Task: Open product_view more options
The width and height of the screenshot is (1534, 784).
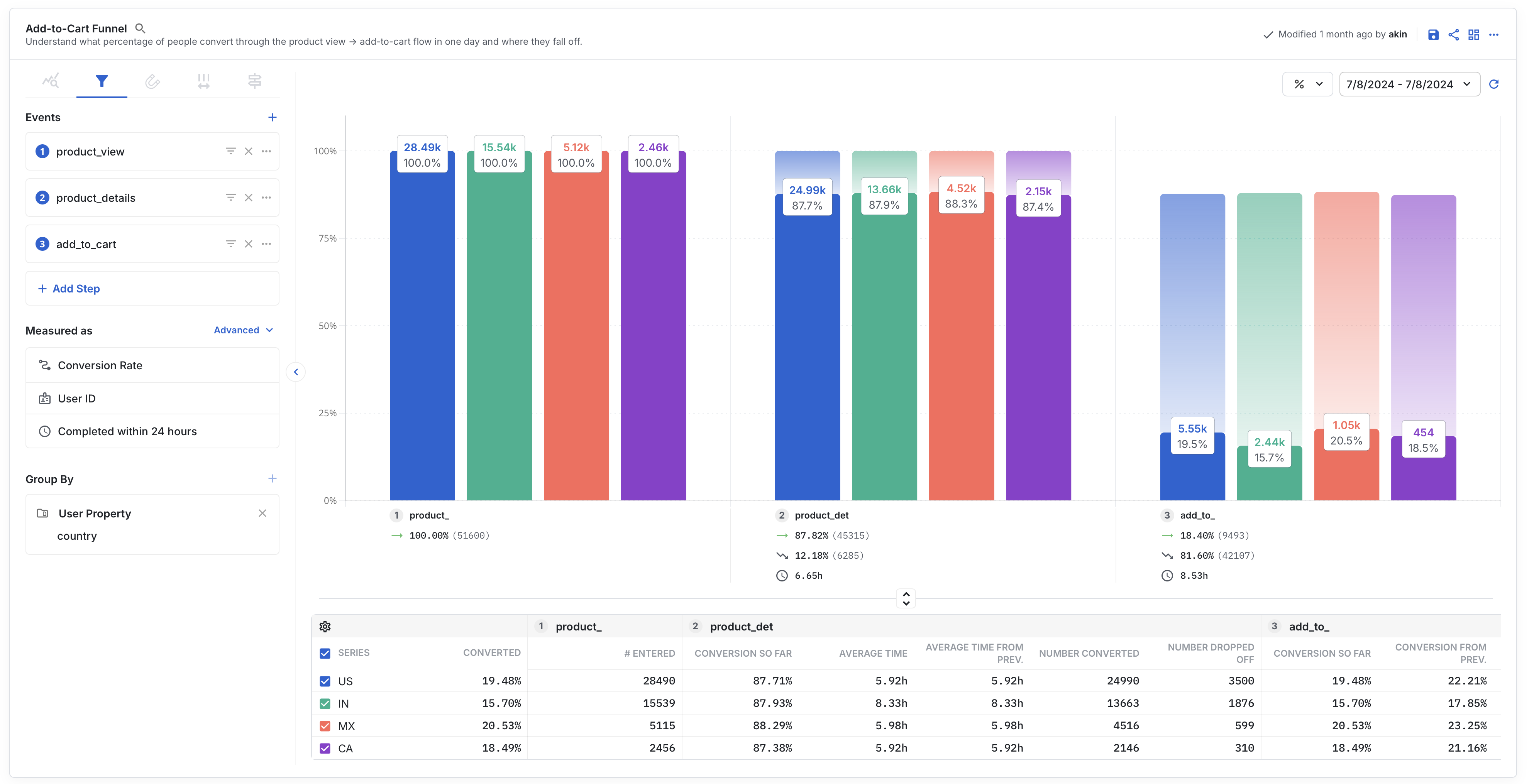Action: point(266,151)
